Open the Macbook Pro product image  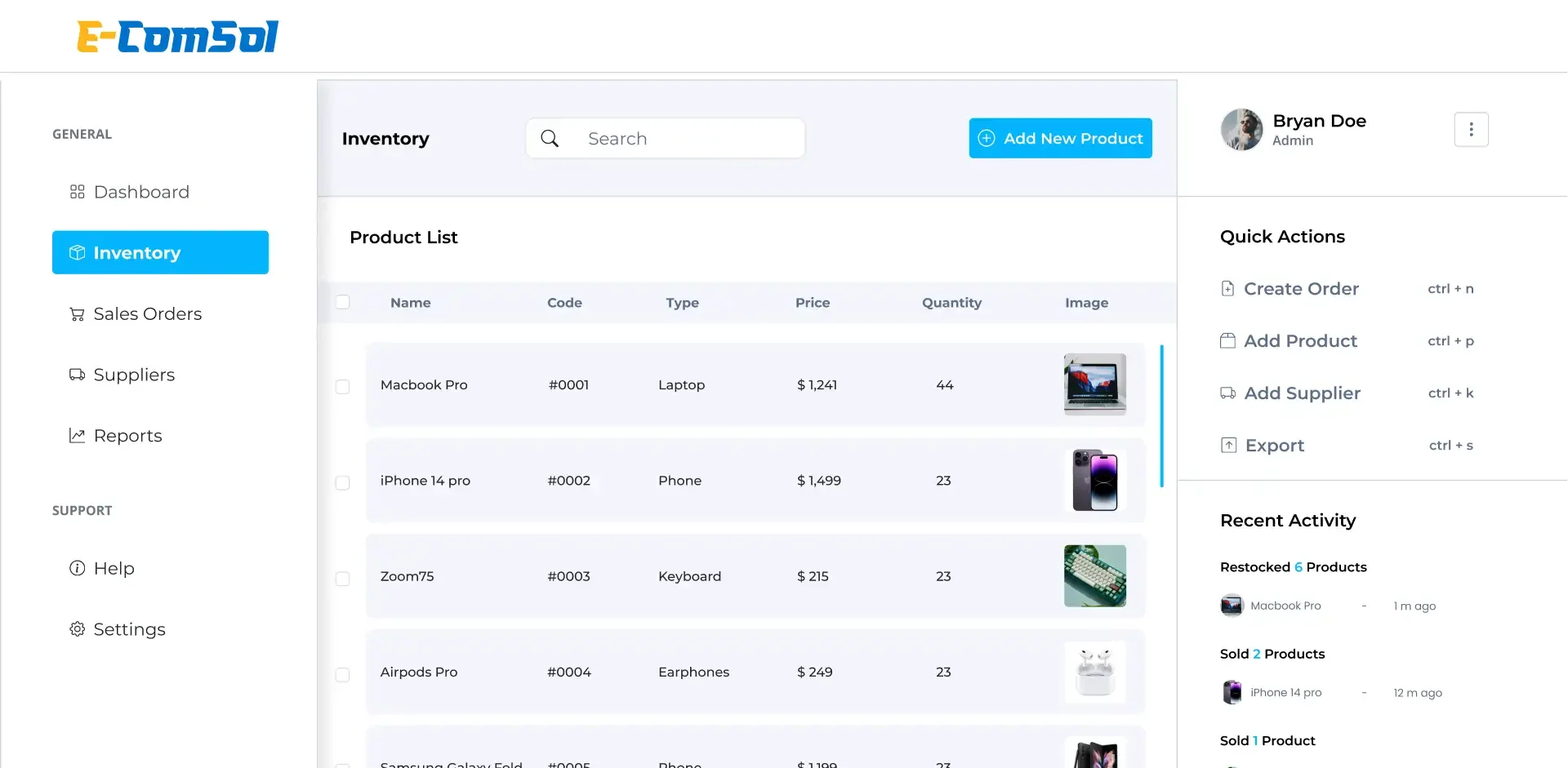point(1095,384)
